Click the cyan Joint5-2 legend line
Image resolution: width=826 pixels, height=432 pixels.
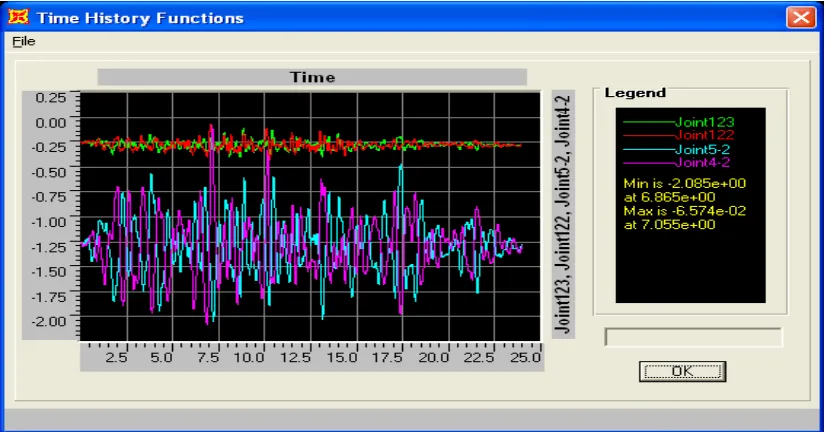649,150
